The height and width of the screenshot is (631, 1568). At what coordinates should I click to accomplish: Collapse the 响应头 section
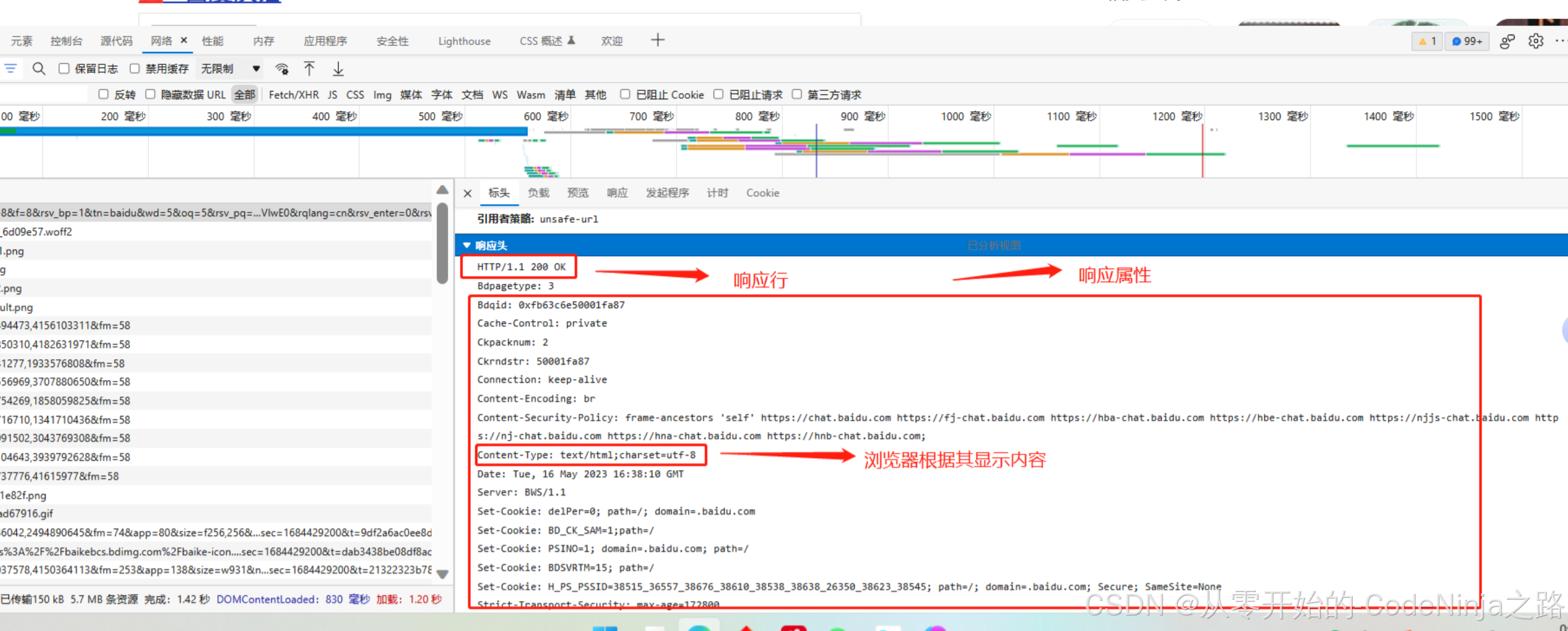point(466,245)
